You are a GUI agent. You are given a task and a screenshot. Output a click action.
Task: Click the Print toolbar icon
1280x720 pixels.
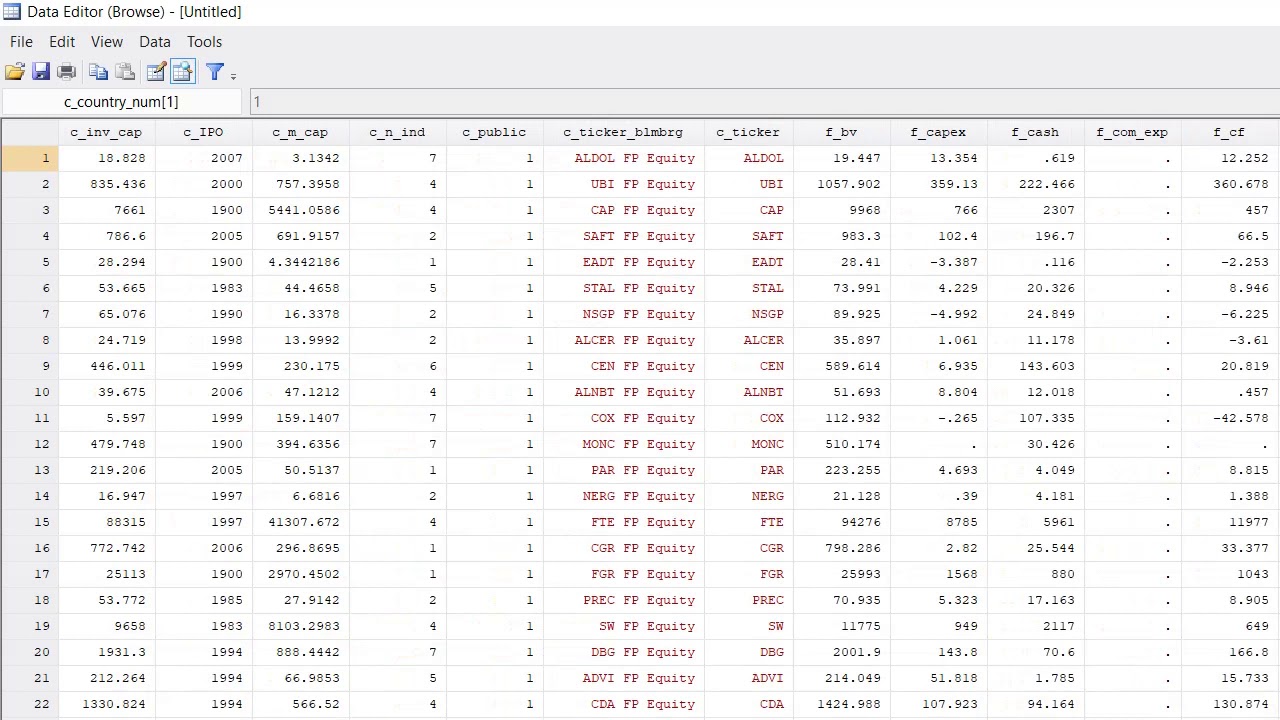pos(67,71)
